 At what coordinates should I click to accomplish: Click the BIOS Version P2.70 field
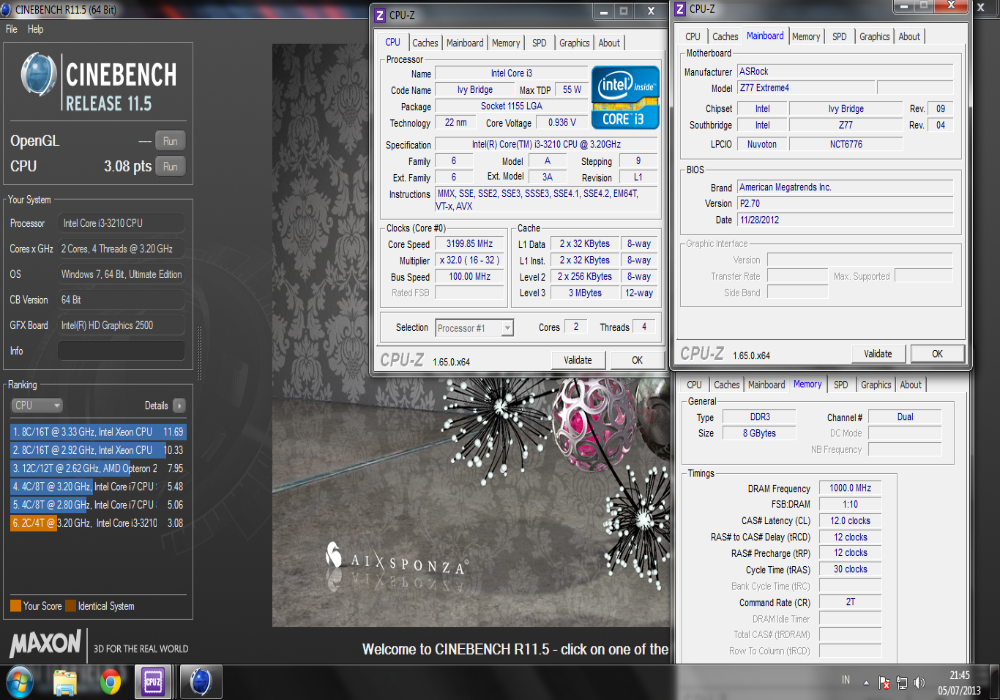[x=845, y=203]
